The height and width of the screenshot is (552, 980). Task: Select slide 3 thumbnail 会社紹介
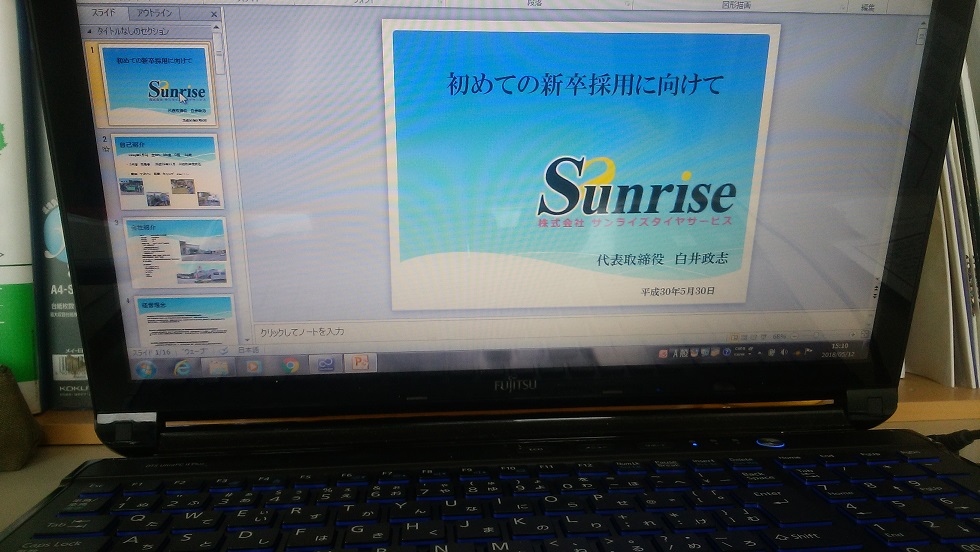point(176,252)
